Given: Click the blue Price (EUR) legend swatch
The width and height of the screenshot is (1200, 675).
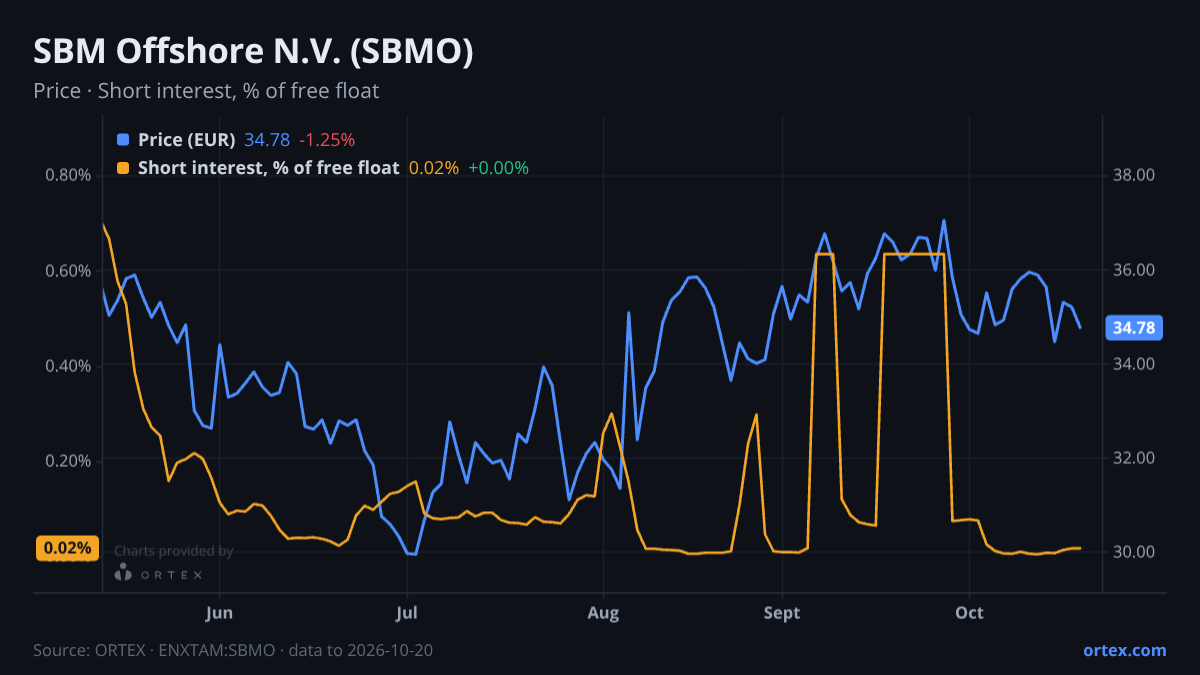Looking at the screenshot, I should tap(123, 140).
